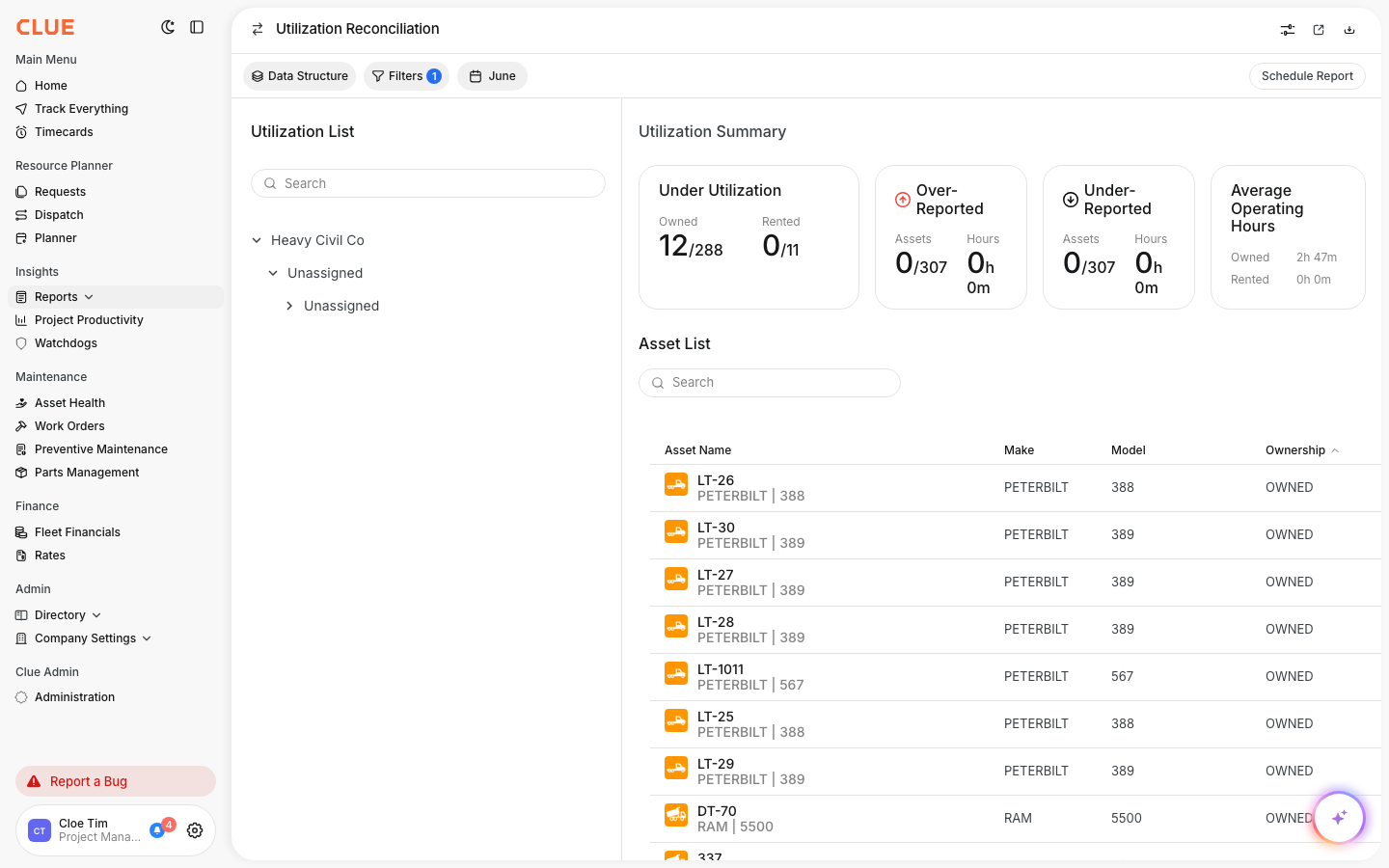This screenshot has height=868, width=1389.
Task: Click LT-26 truck asset icon
Action: (676, 484)
